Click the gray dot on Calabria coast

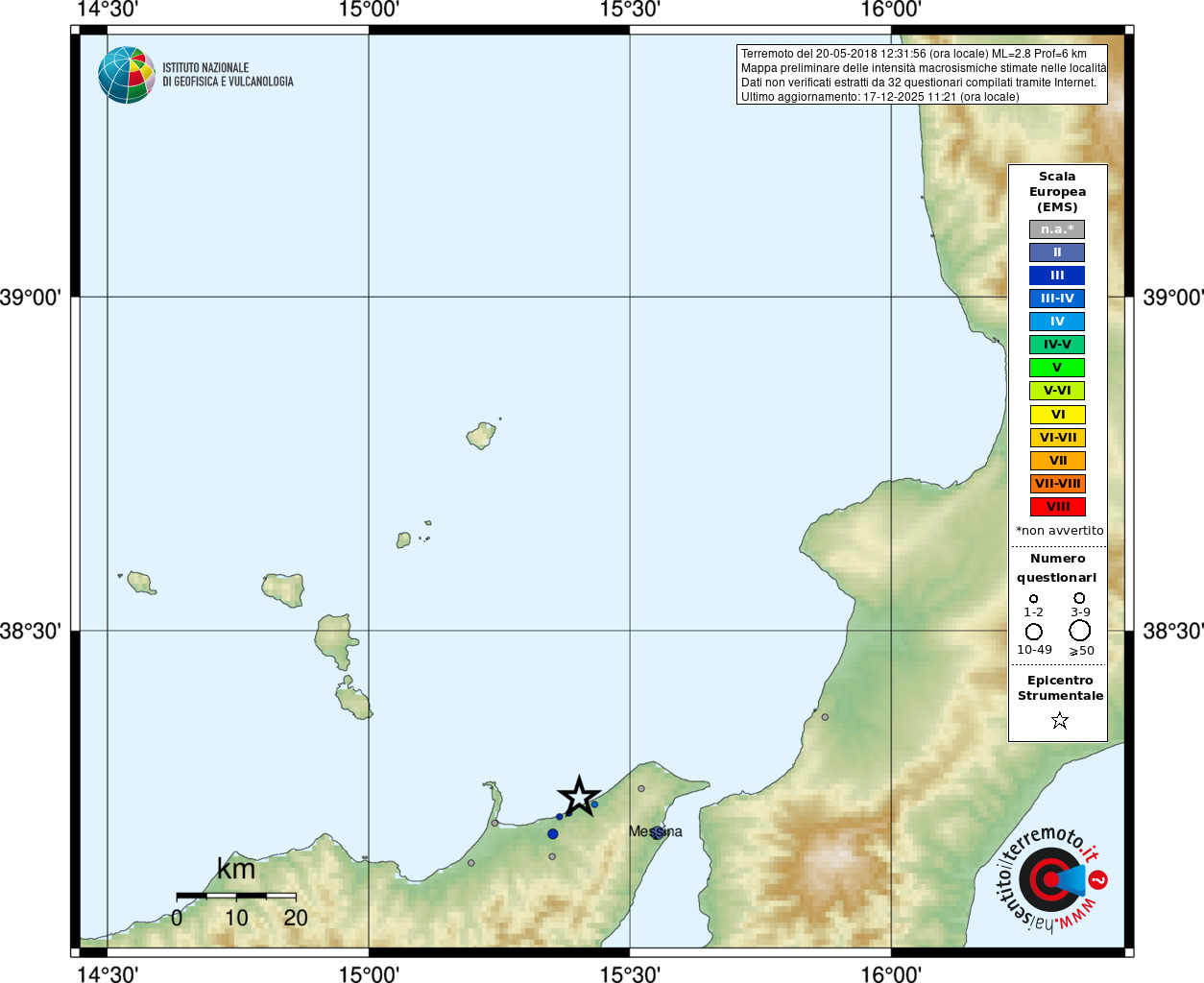(x=825, y=717)
